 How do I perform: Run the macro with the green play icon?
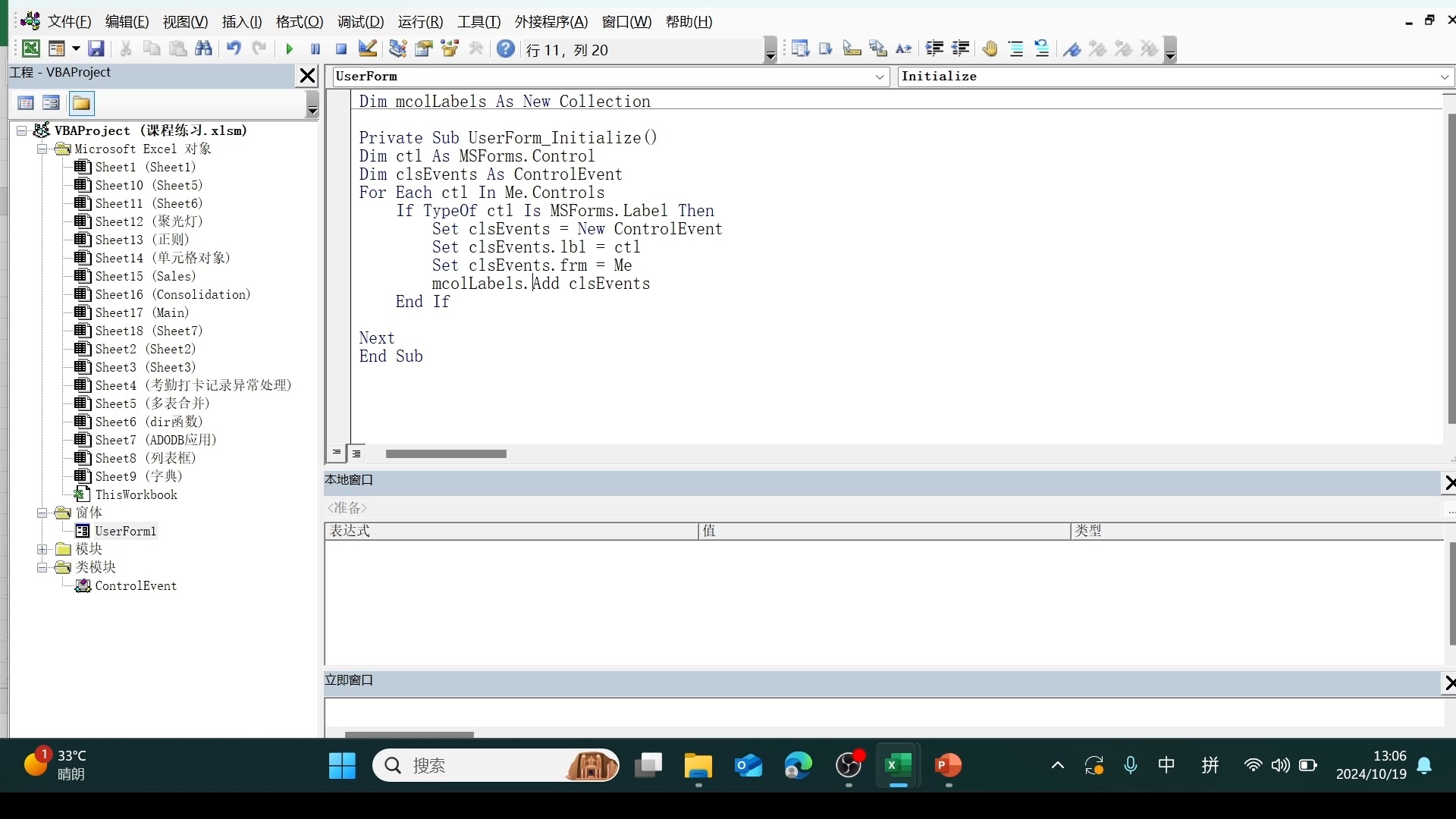(289, 49)
